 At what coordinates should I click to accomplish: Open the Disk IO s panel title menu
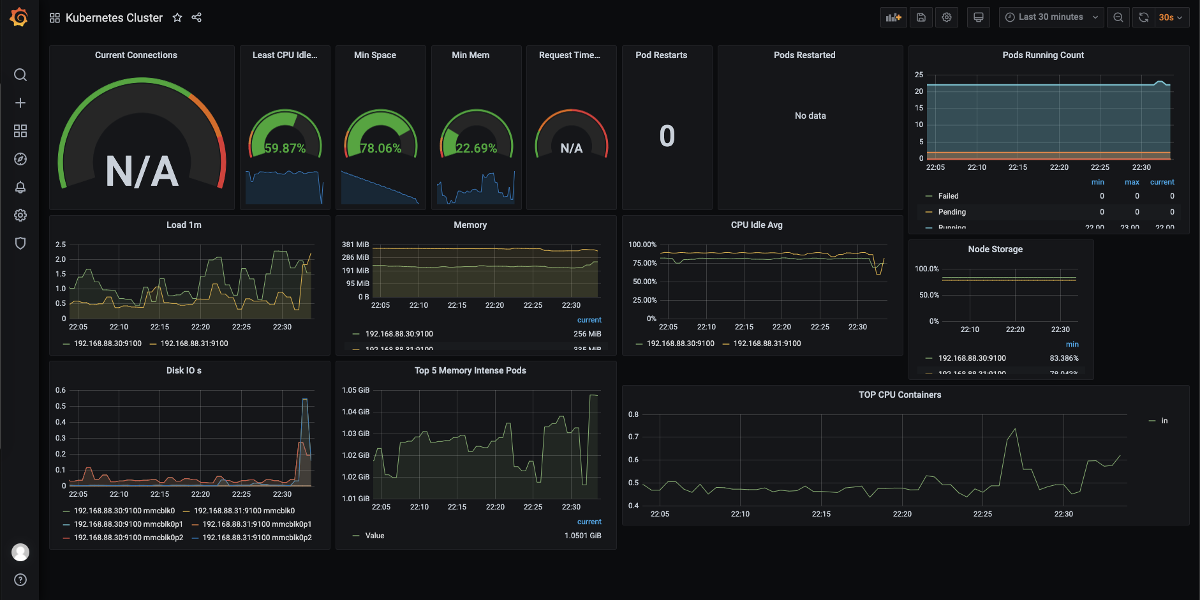189,370
